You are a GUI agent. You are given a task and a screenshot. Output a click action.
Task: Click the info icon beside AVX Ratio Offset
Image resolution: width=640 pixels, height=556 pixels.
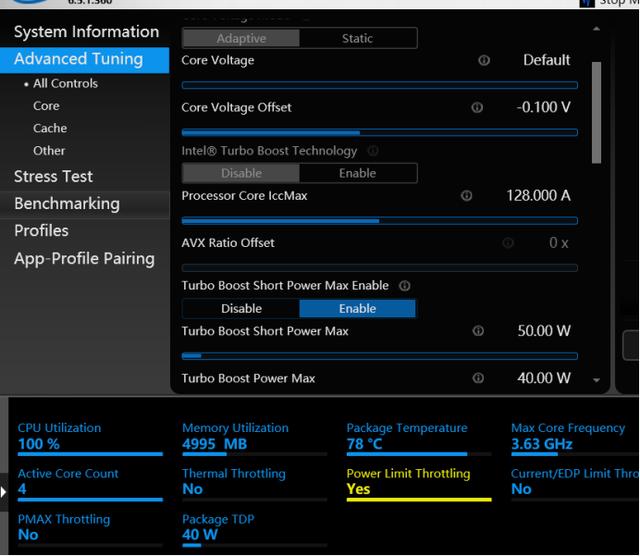(x=507, y=243)
